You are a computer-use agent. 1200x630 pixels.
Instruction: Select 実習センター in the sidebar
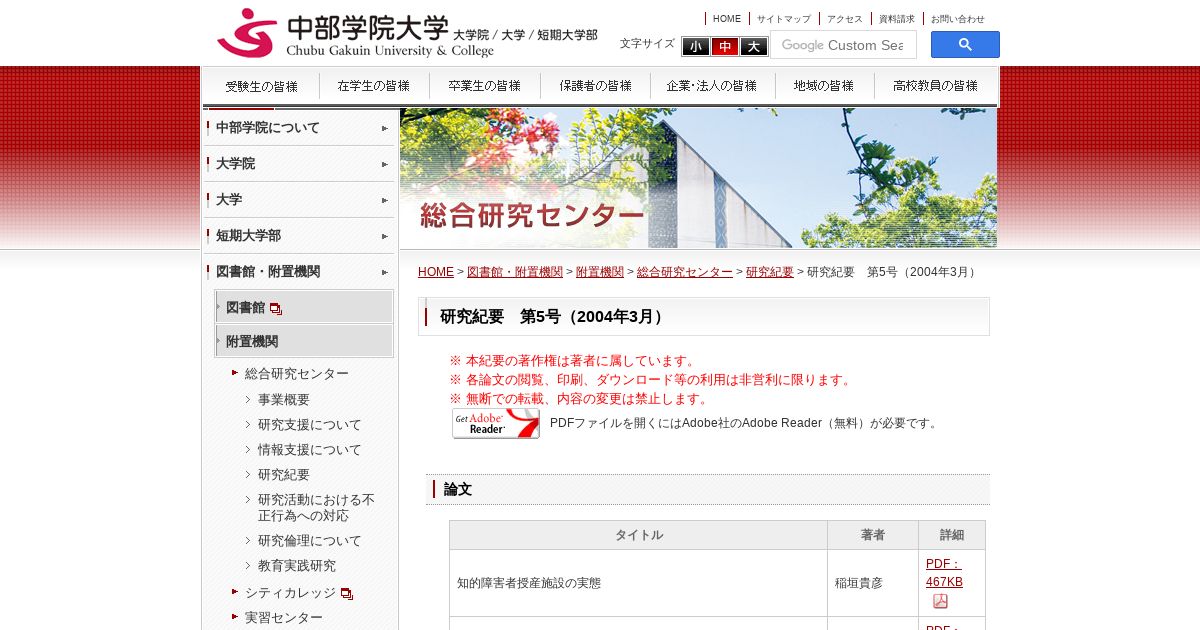click(x=284, y=618)
